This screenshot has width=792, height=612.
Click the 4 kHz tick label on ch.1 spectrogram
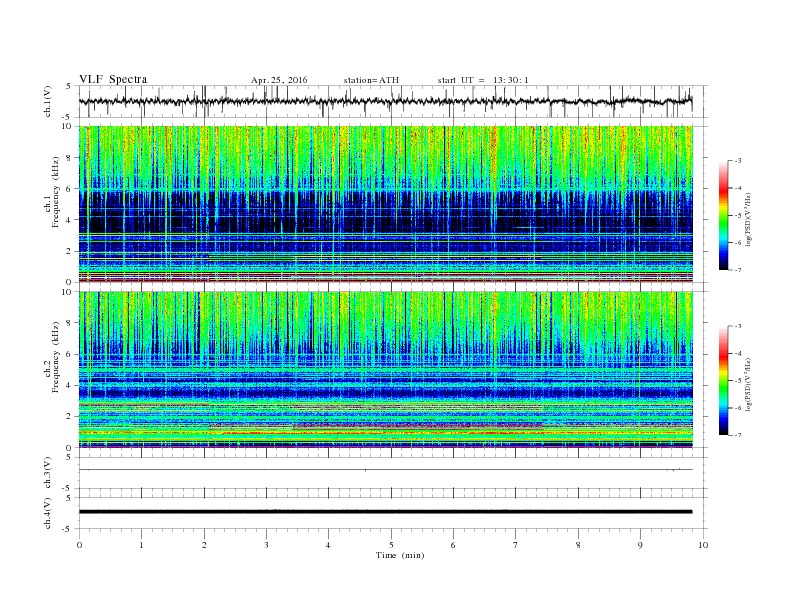70,220
